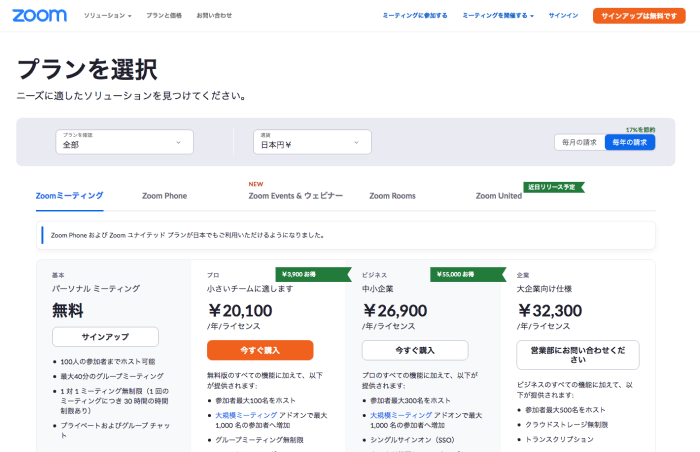Switch to 毎年の請求 billing

click(630, 142)
